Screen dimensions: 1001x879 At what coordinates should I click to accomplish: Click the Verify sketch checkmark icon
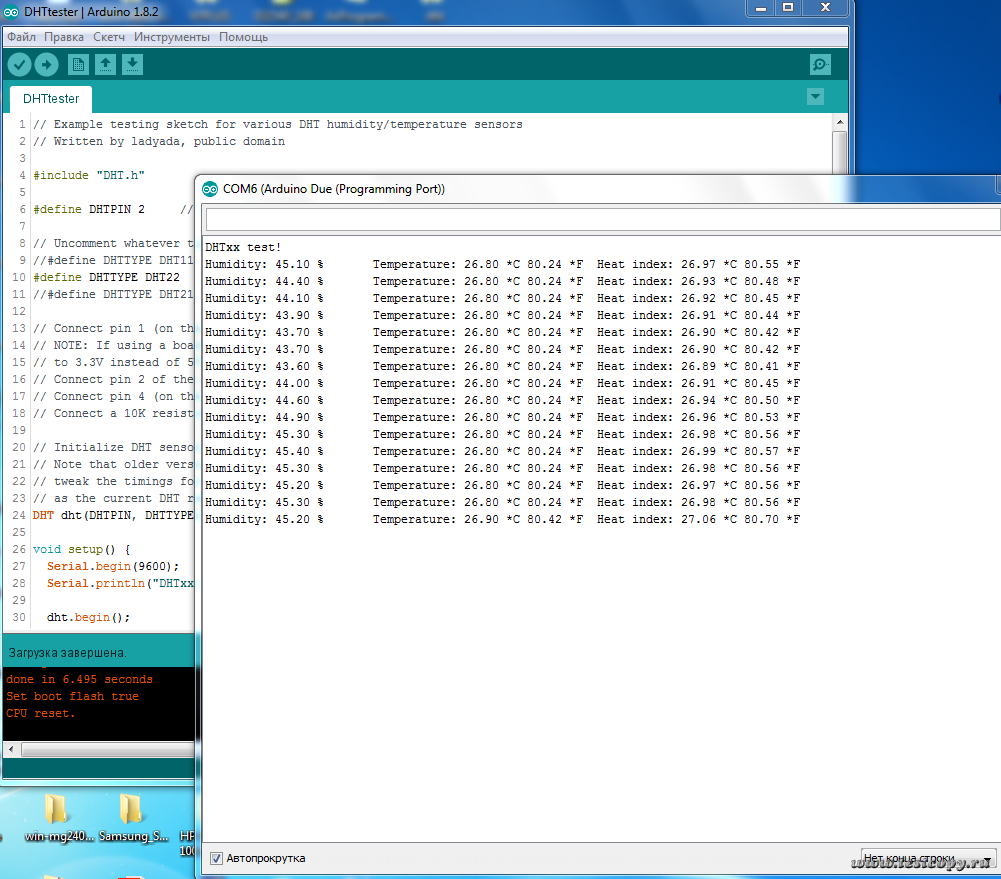click(20, 65)
